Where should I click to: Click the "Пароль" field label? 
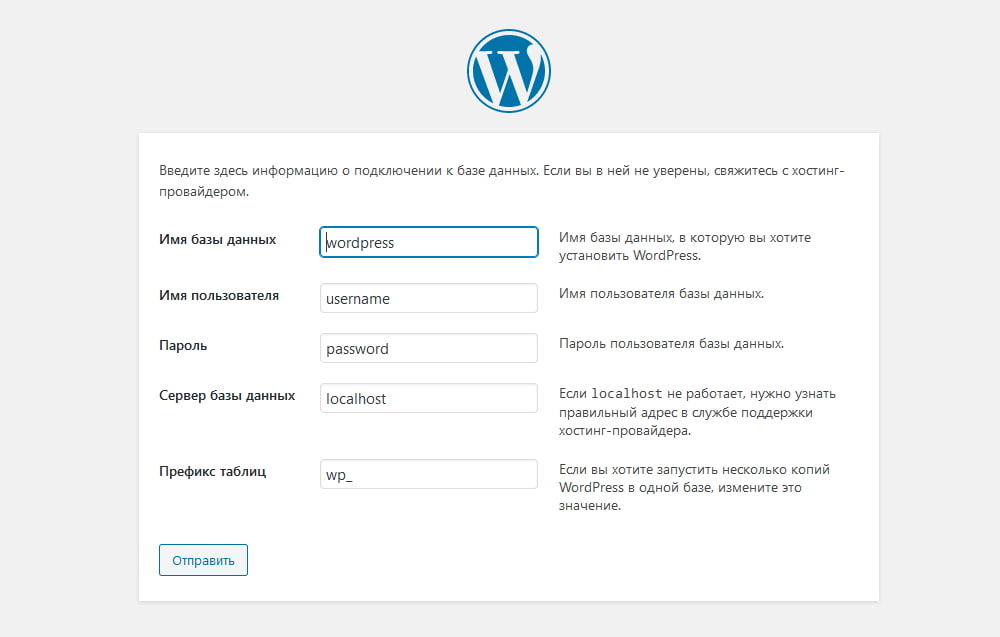coord(183,345)
